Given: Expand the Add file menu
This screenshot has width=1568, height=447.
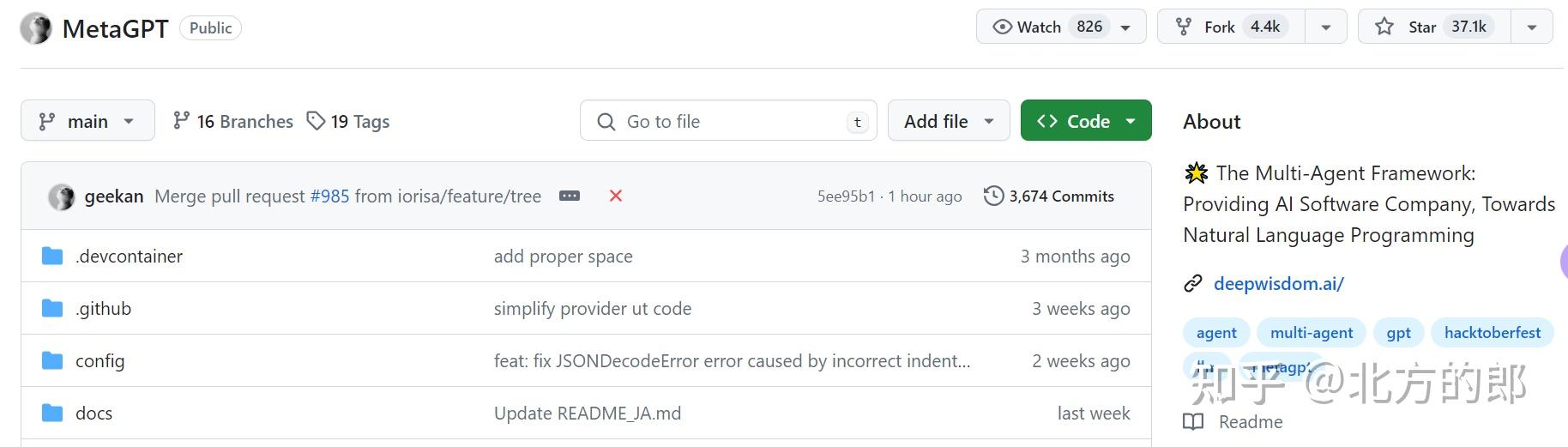Looking at the screenshot, I should 949,121.
